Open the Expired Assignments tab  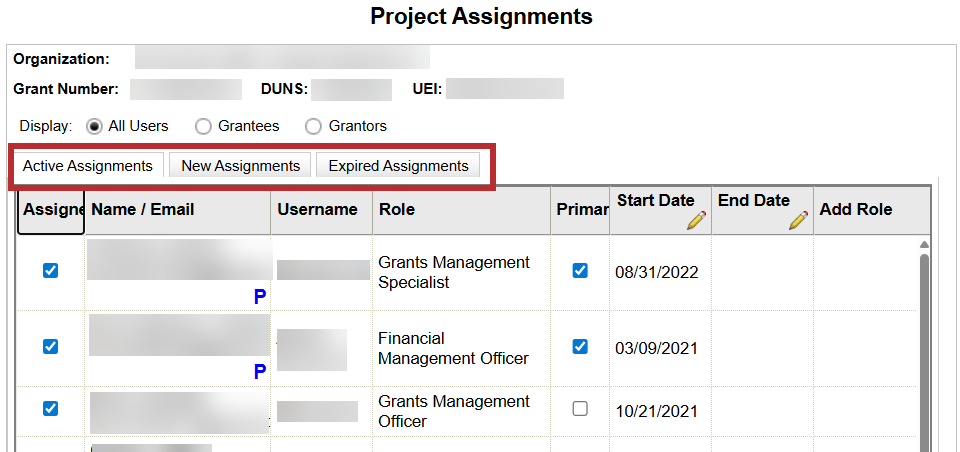point(398,166)
